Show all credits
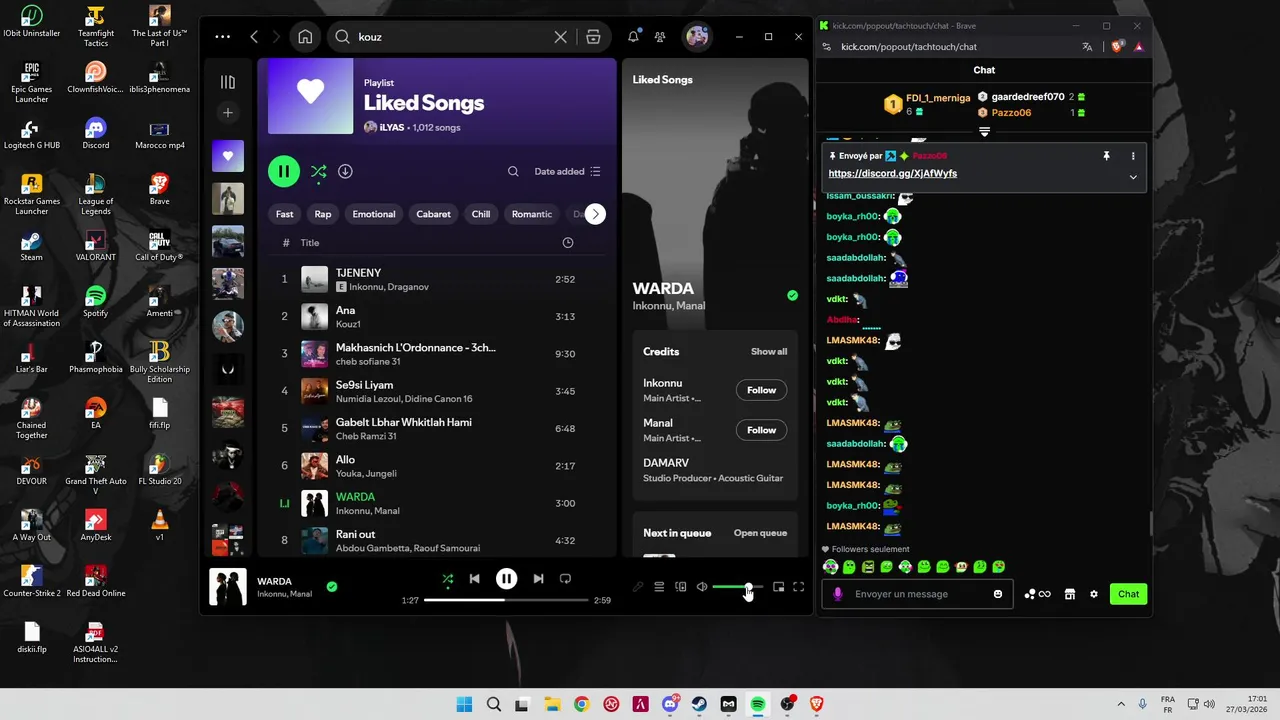 (769, 352)
